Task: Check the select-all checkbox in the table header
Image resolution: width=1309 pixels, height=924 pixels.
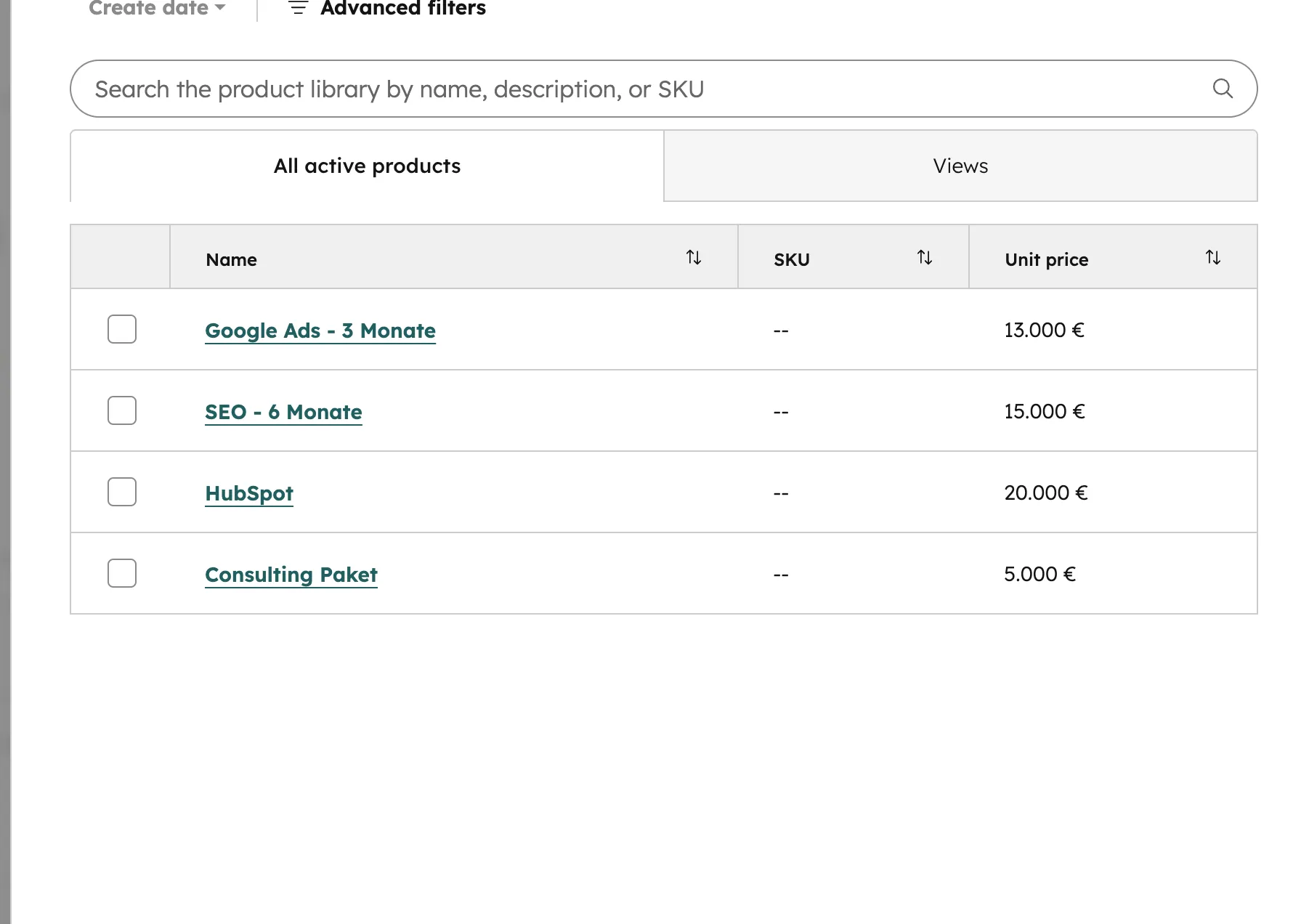Action: pyautogui.click(x=121, y=256)
